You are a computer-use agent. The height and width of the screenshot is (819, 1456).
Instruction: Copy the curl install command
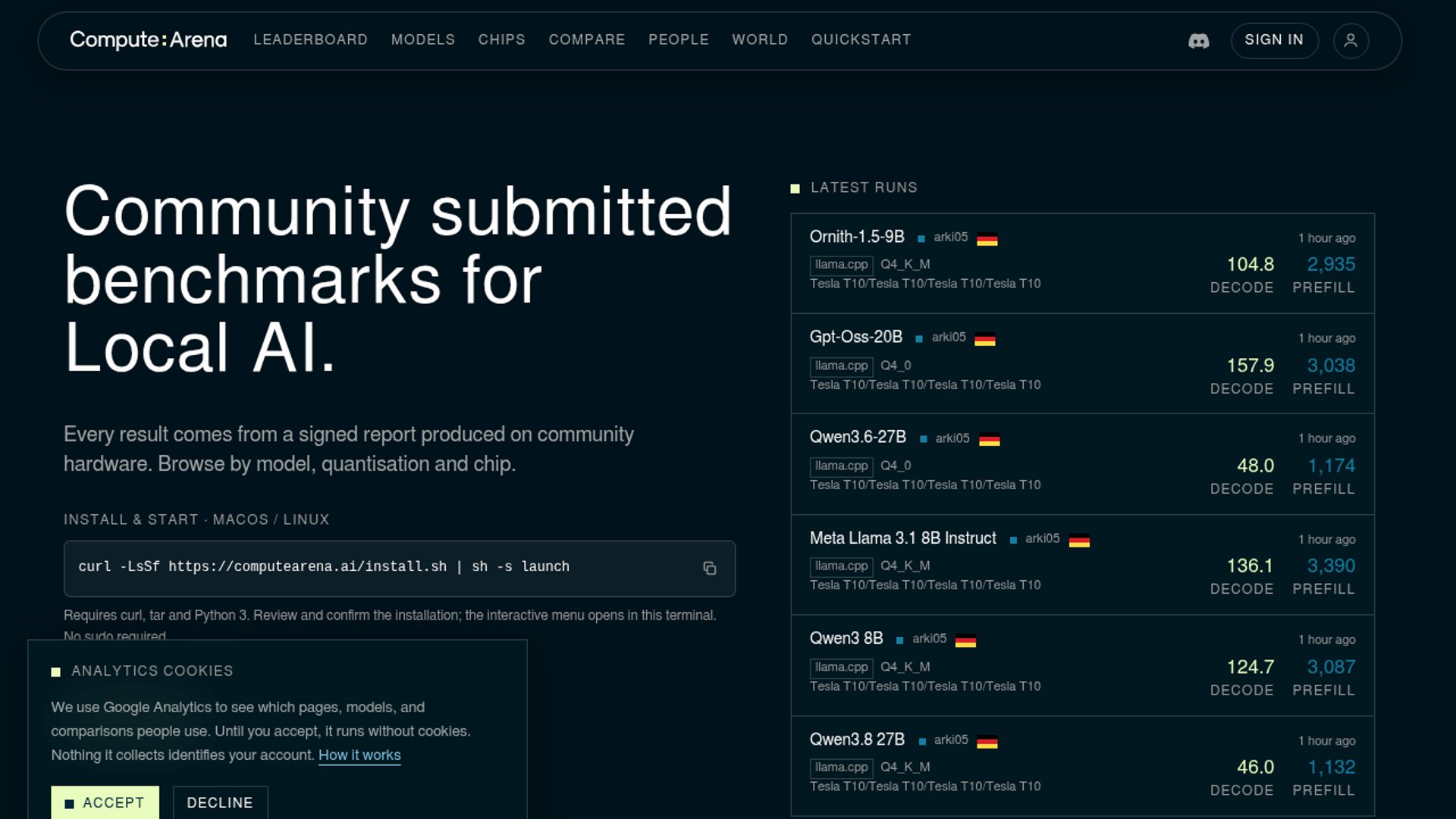point(709,568)
